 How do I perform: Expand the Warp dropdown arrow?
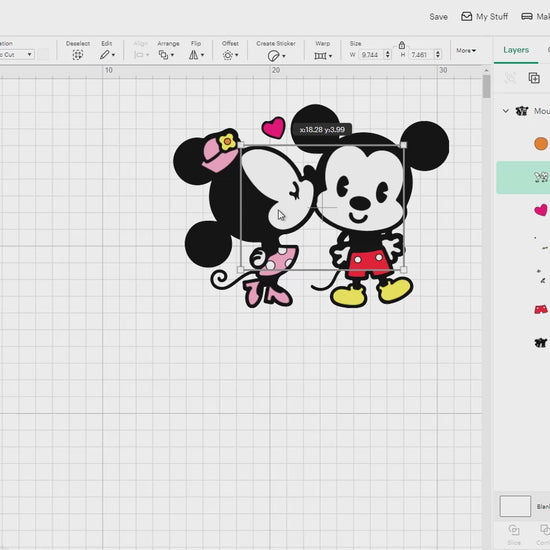[330, 56]
